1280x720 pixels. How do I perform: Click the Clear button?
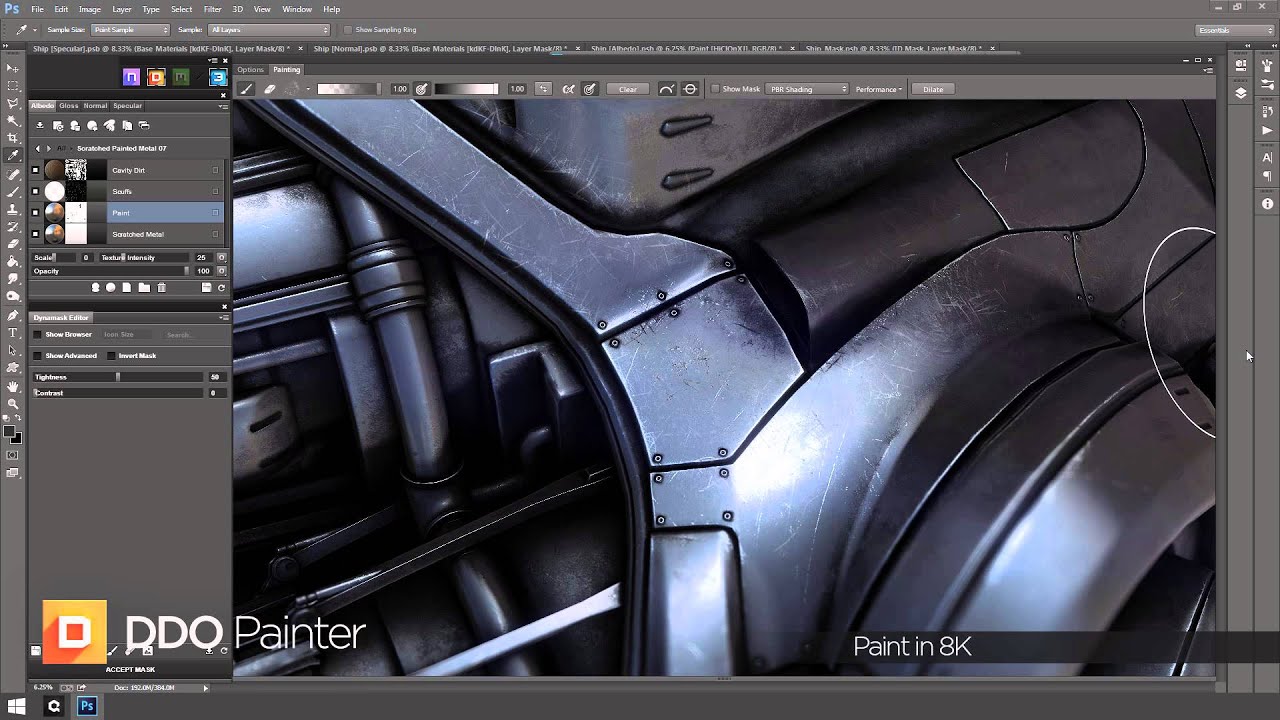pyautogui.click(x=628, y=89)
